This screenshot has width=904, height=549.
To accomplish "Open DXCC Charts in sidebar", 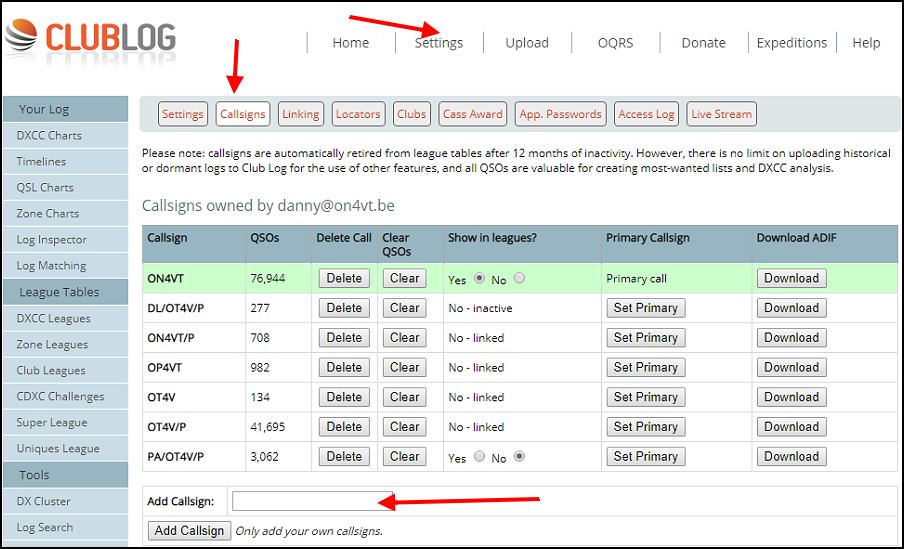I will click(x=65, y=136).
